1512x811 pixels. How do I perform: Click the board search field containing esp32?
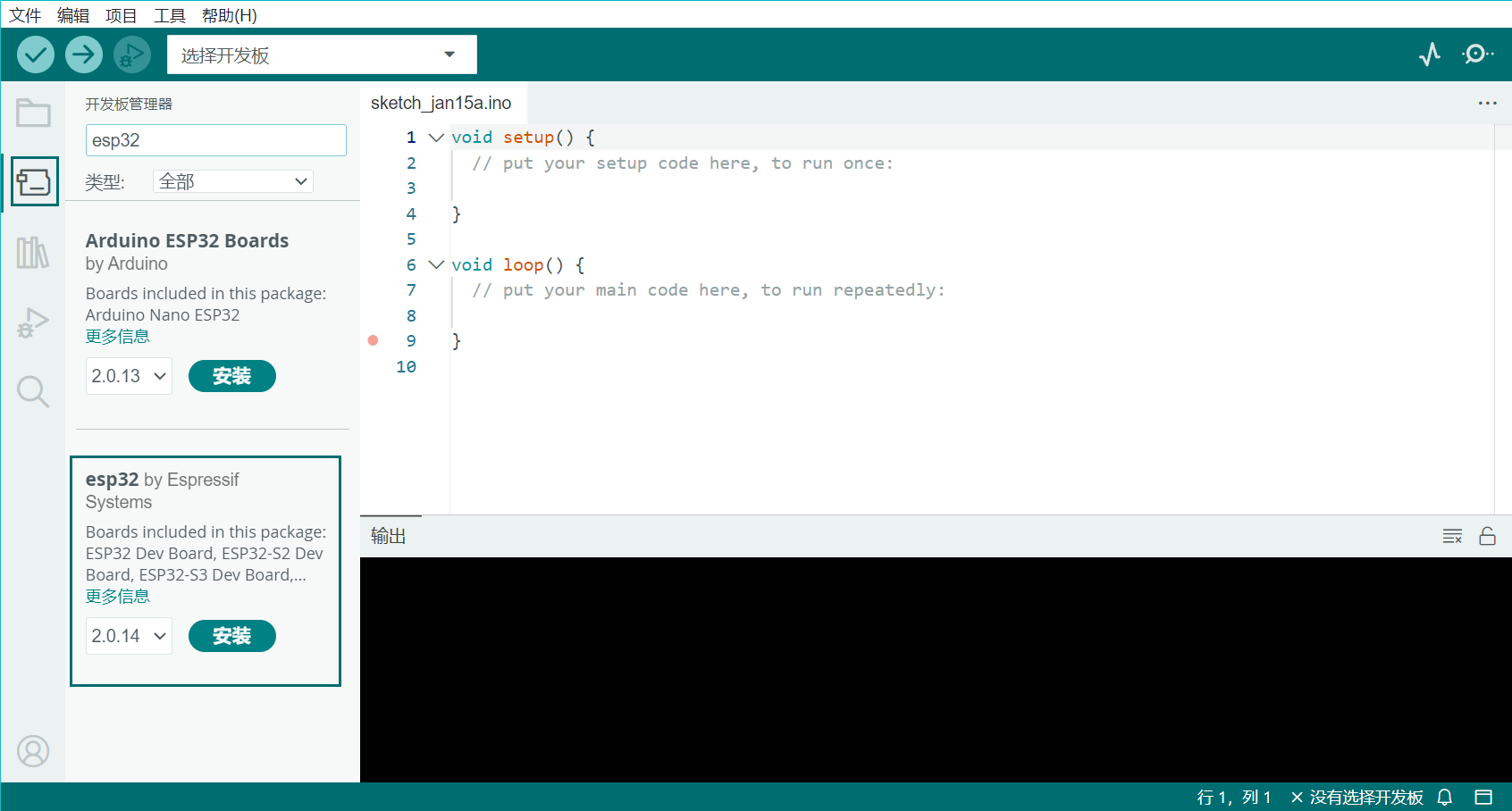point(216,140)
